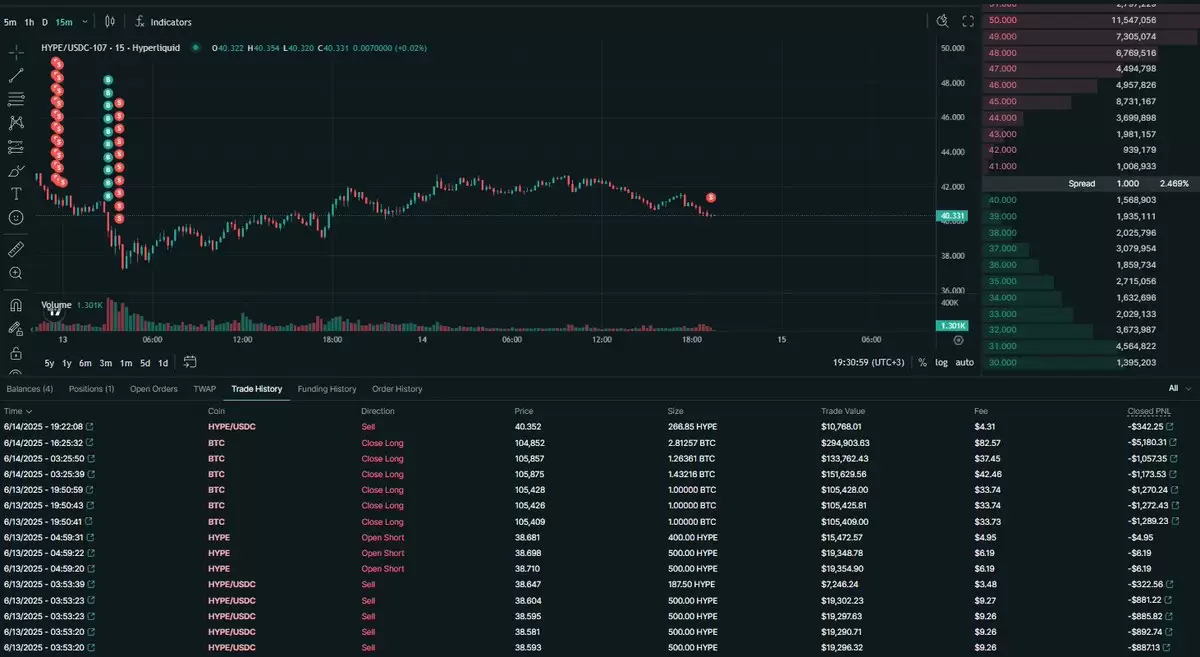Click the fx Indicators icon
Image resolution: width=1200 pixels, height=657 pixels.
pos(140,21)
